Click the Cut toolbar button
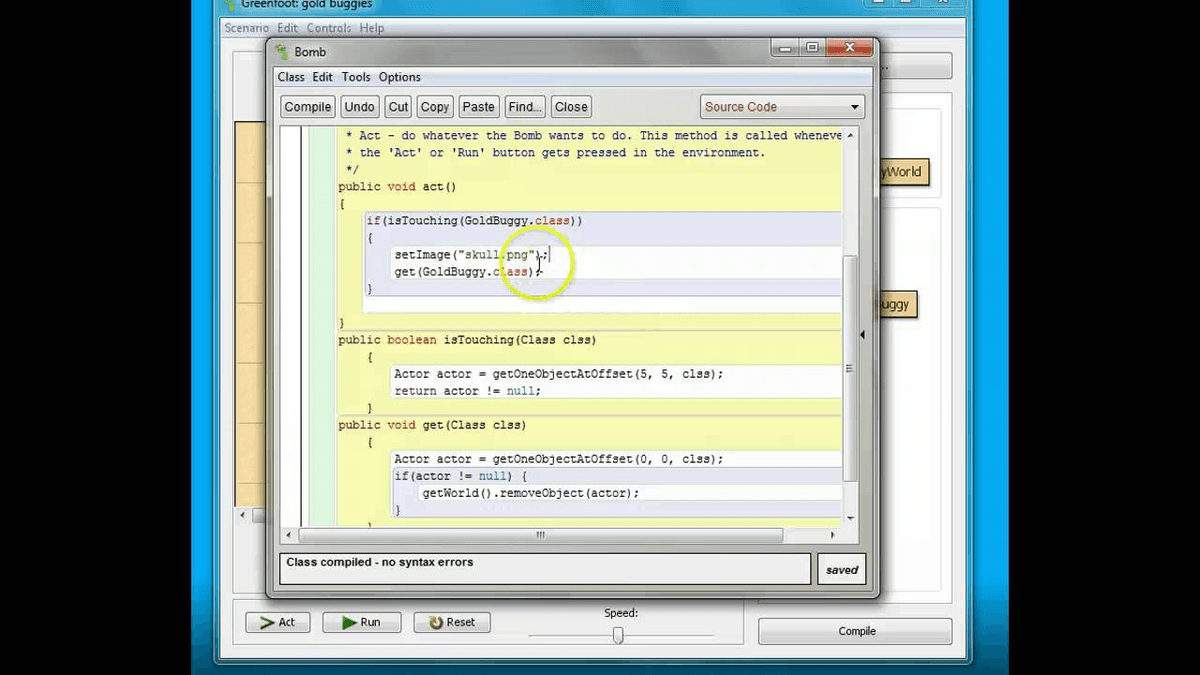Screen dimensions: 1200x675 click(x=398, y=107)
